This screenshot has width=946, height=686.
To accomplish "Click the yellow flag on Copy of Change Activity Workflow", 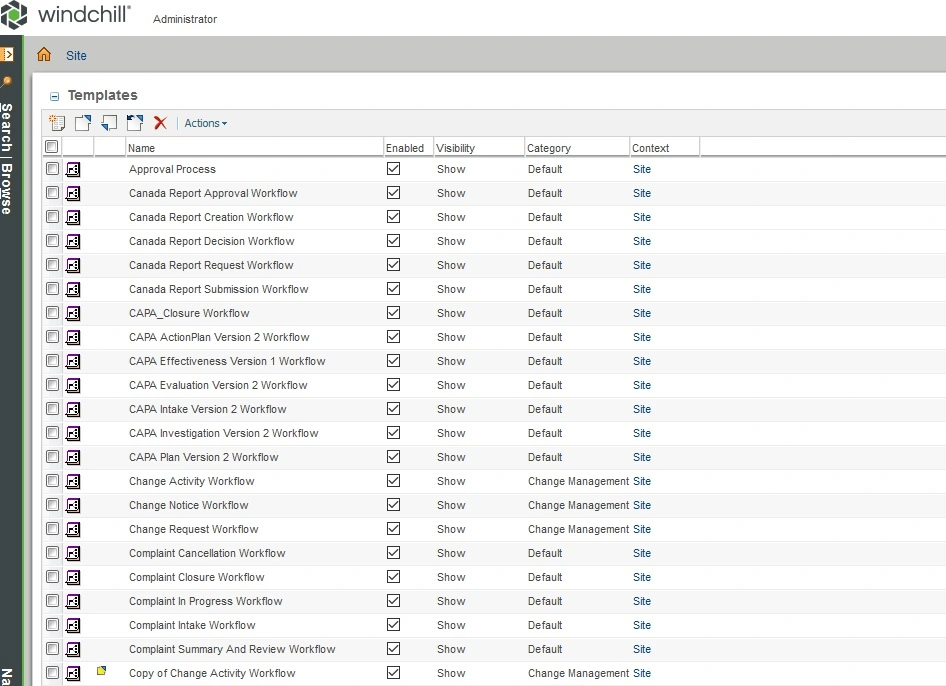I will coord(101,670).
